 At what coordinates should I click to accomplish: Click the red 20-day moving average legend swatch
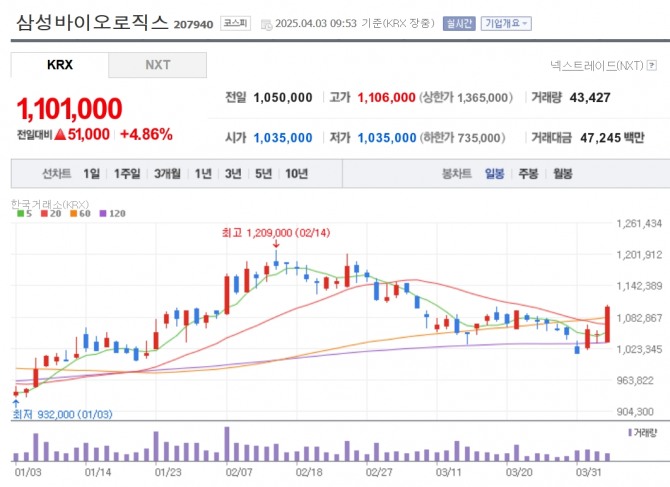[x=44, y=214]
